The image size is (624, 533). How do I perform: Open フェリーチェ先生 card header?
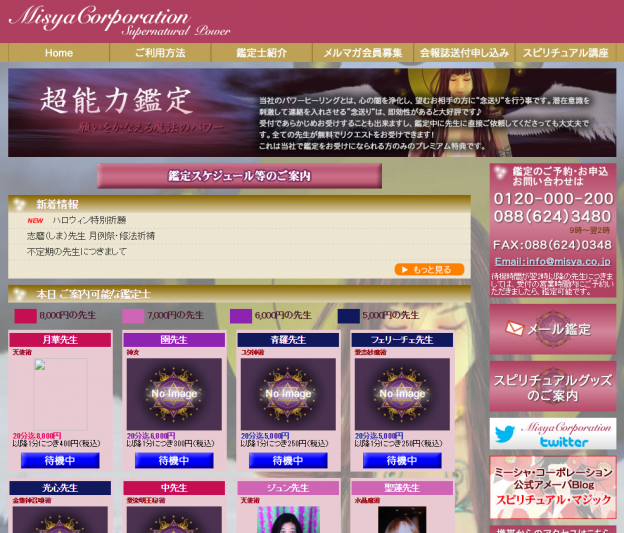[x=402, y=340]
